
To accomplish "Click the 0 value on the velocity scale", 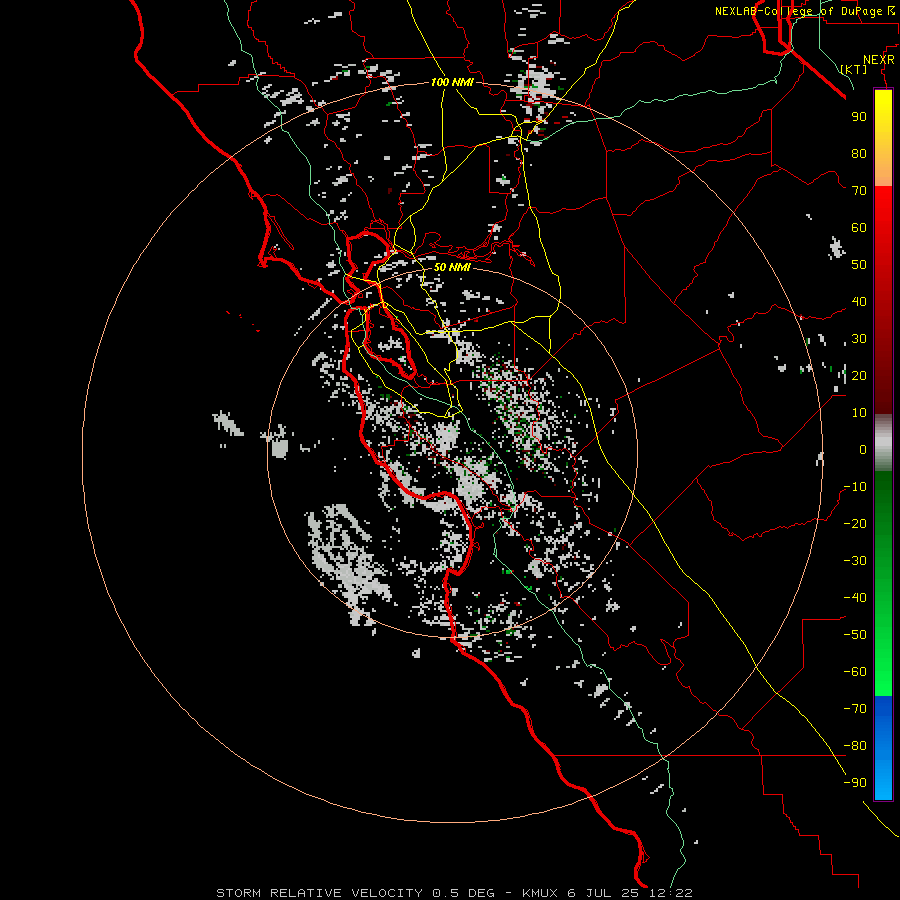I will click(863, 450).
